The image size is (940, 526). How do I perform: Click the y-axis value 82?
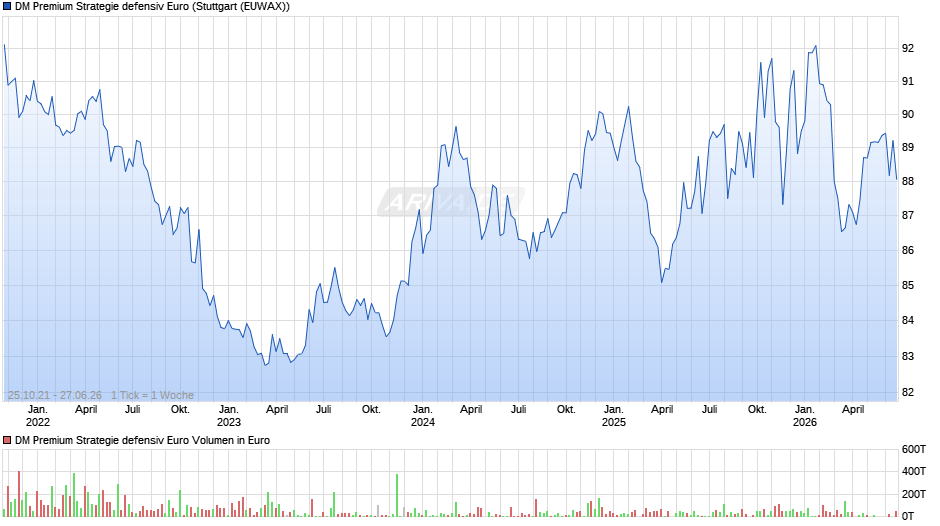click(908, 392)
